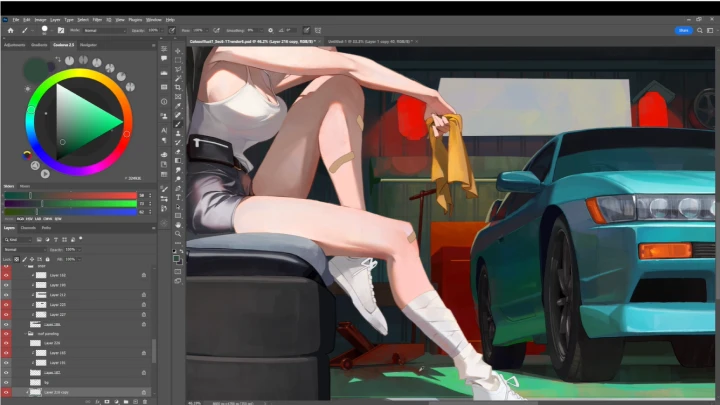The image size is (720, 405).
Task: Open layer blend mode Normal dropdown
Action: [x=25, y=249]
